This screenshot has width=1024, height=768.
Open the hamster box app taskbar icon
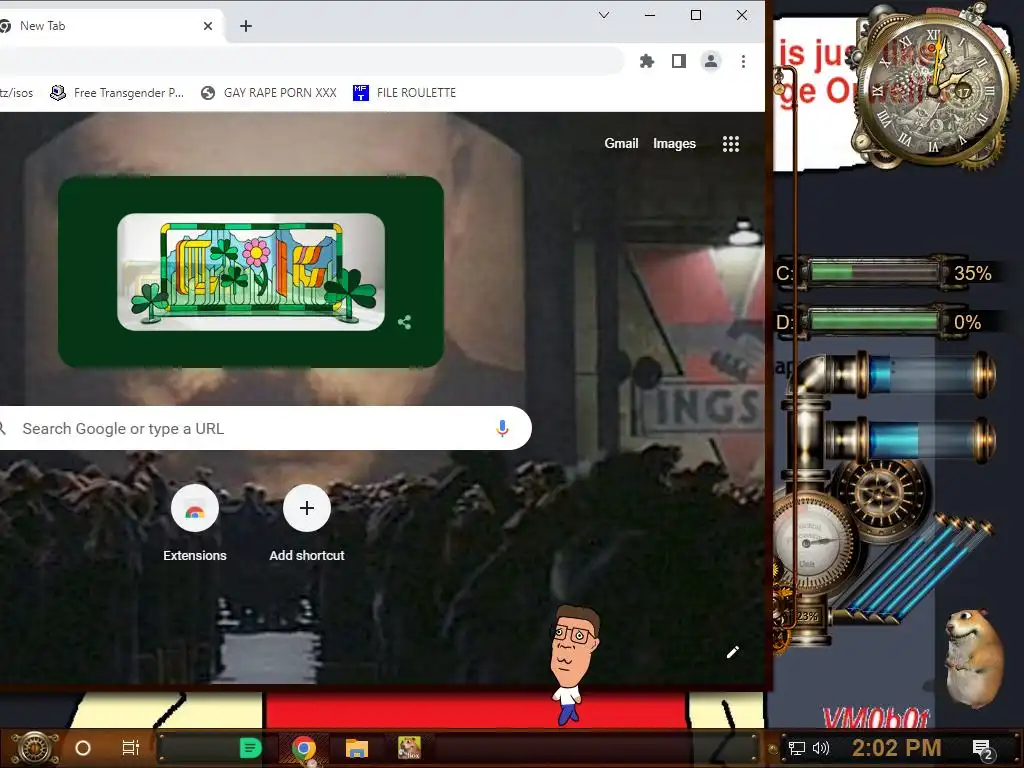(409, 748)
